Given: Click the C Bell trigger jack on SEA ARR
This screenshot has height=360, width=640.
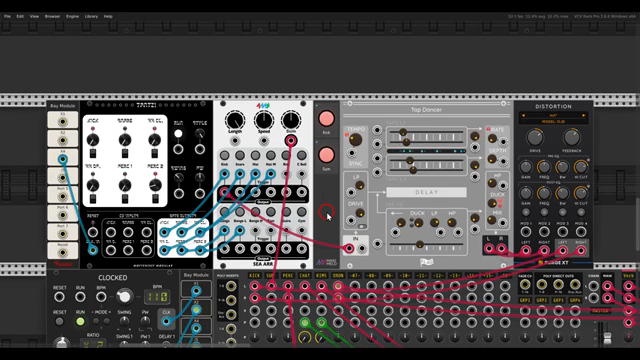Looking at the screenshot, I should tap(302, 174).
